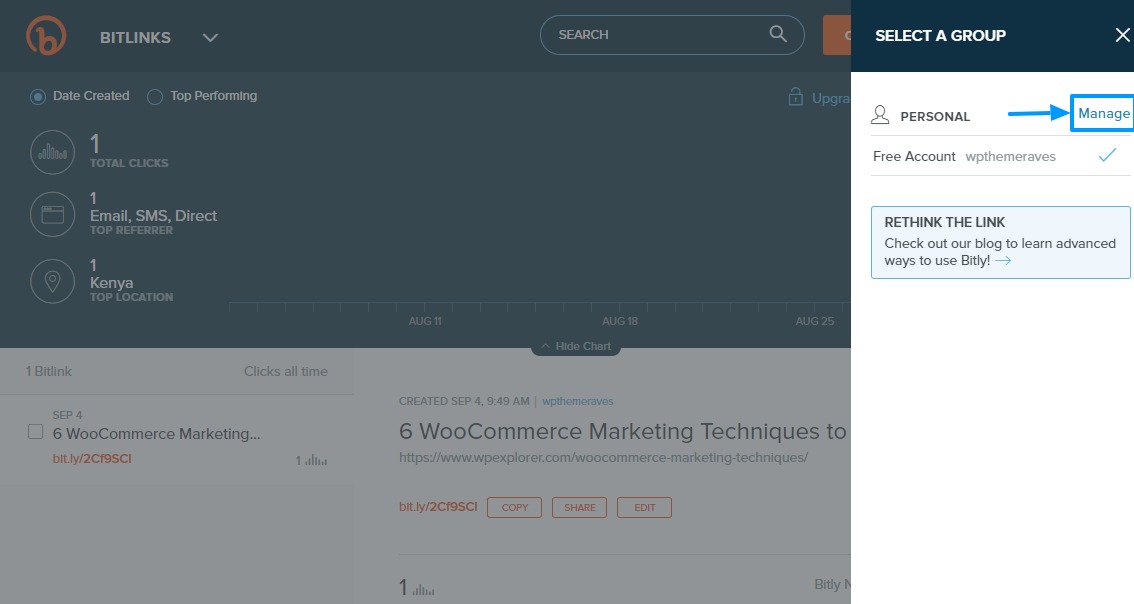The height and width of the screenshot is (604, 1134).
Task: Click the lock icon beside Upgrade
Action: [x=796, y=97]
